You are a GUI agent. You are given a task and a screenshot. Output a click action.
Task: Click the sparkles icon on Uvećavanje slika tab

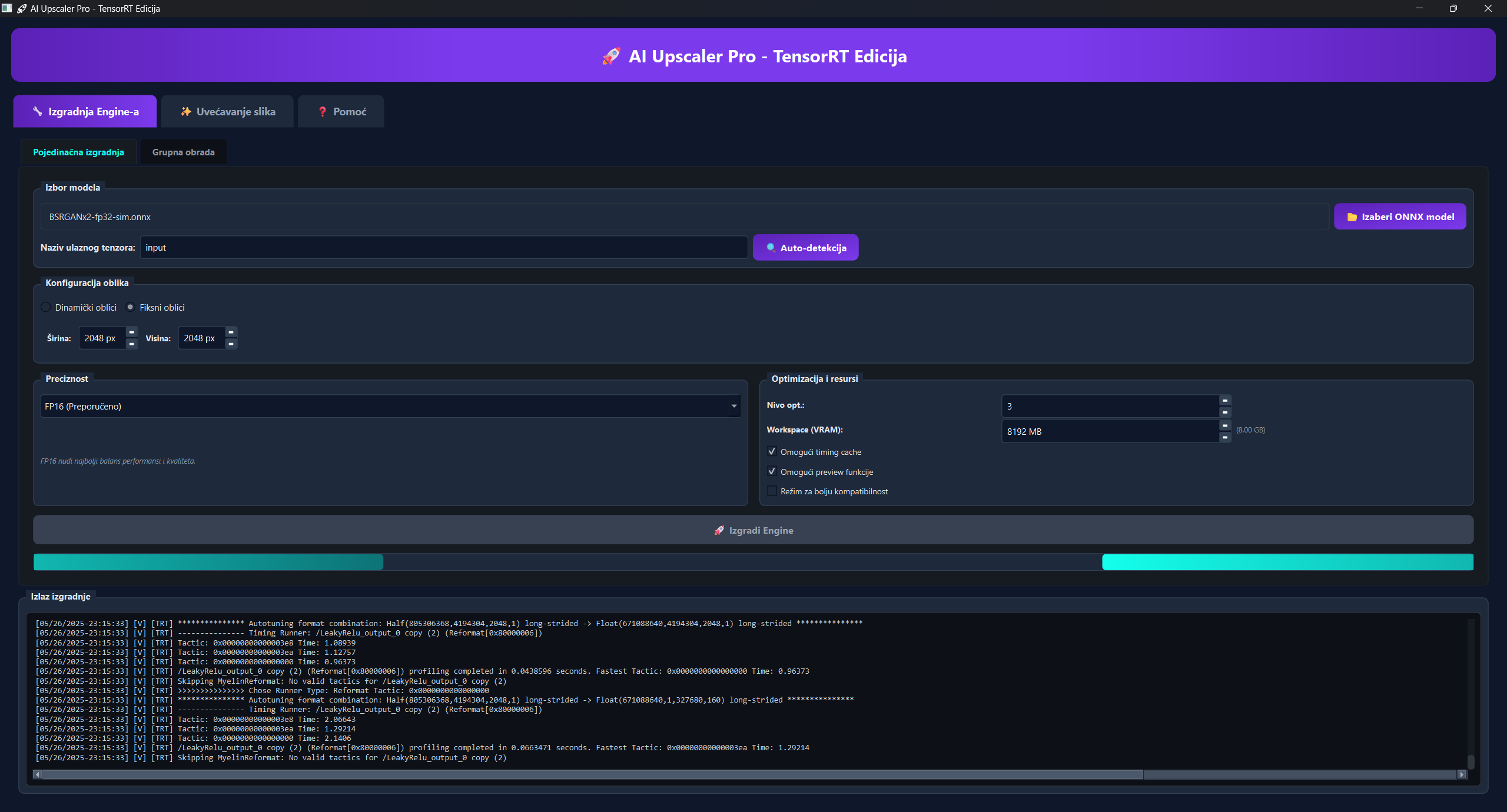pos(185,111)
